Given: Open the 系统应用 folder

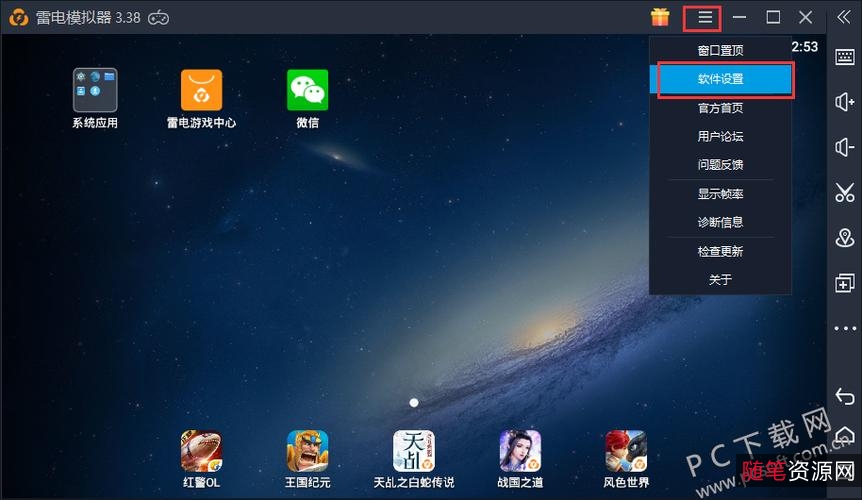Looking at the screenshot, I should 95,90.
